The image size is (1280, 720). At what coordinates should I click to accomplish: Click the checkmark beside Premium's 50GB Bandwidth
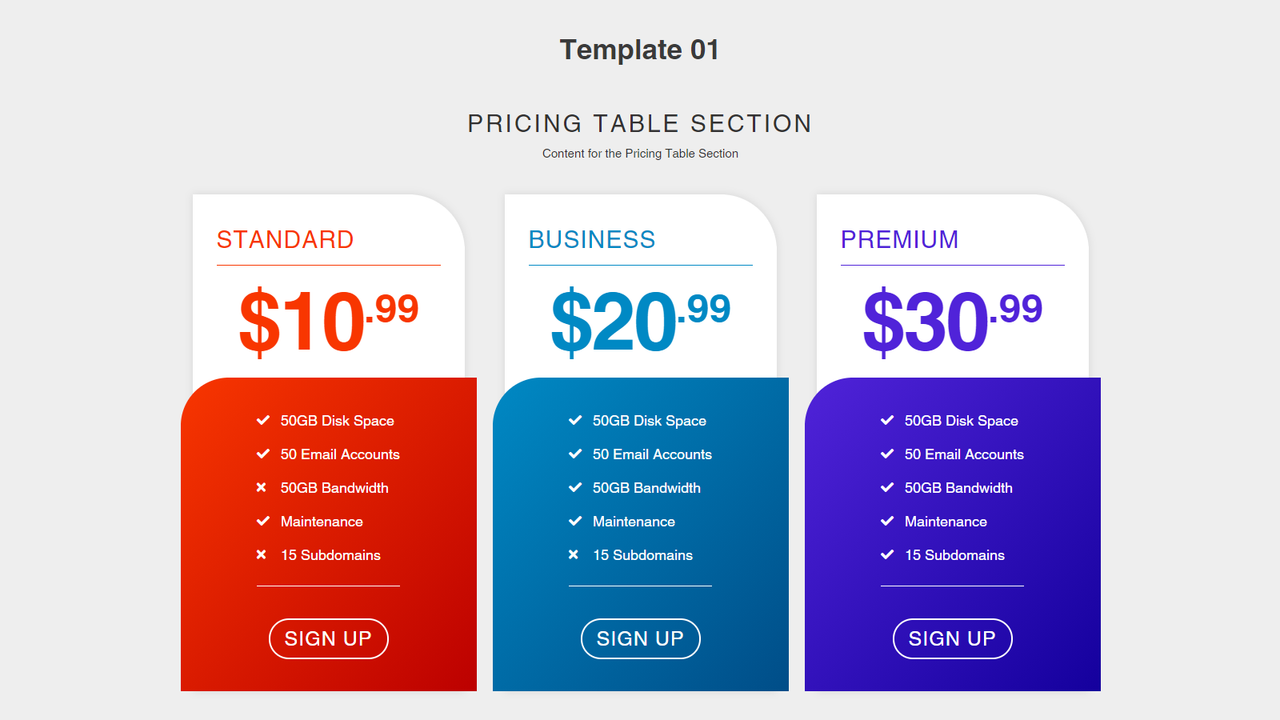tap(886, 487)
